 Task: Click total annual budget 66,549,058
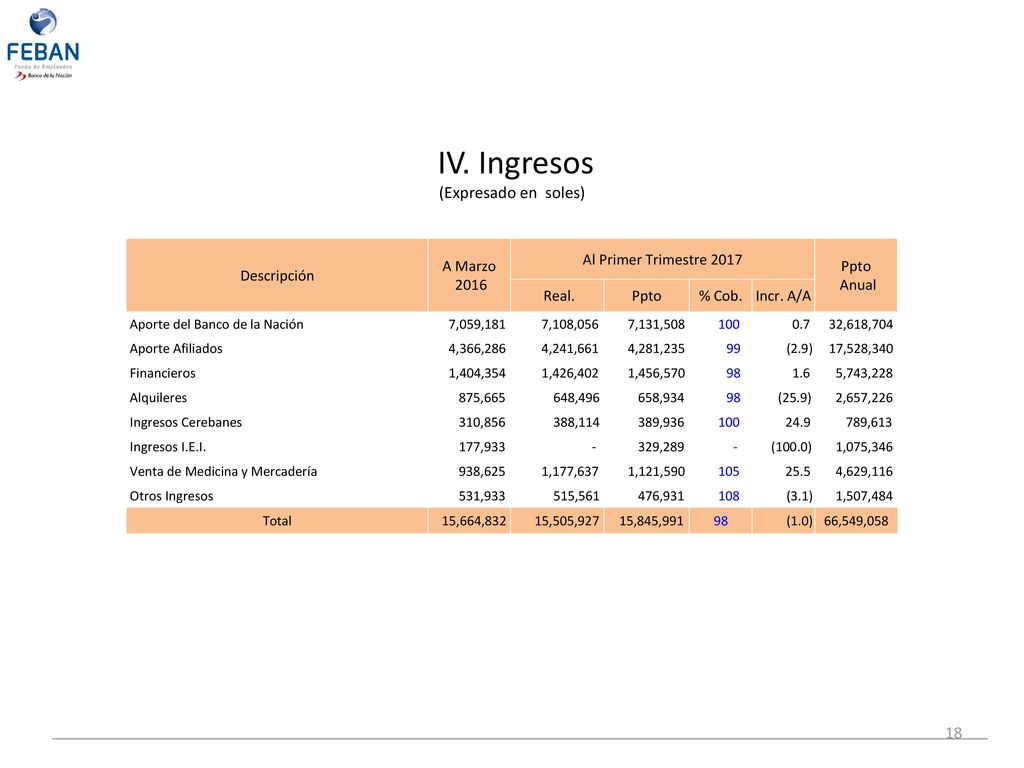tap(856, 521)
